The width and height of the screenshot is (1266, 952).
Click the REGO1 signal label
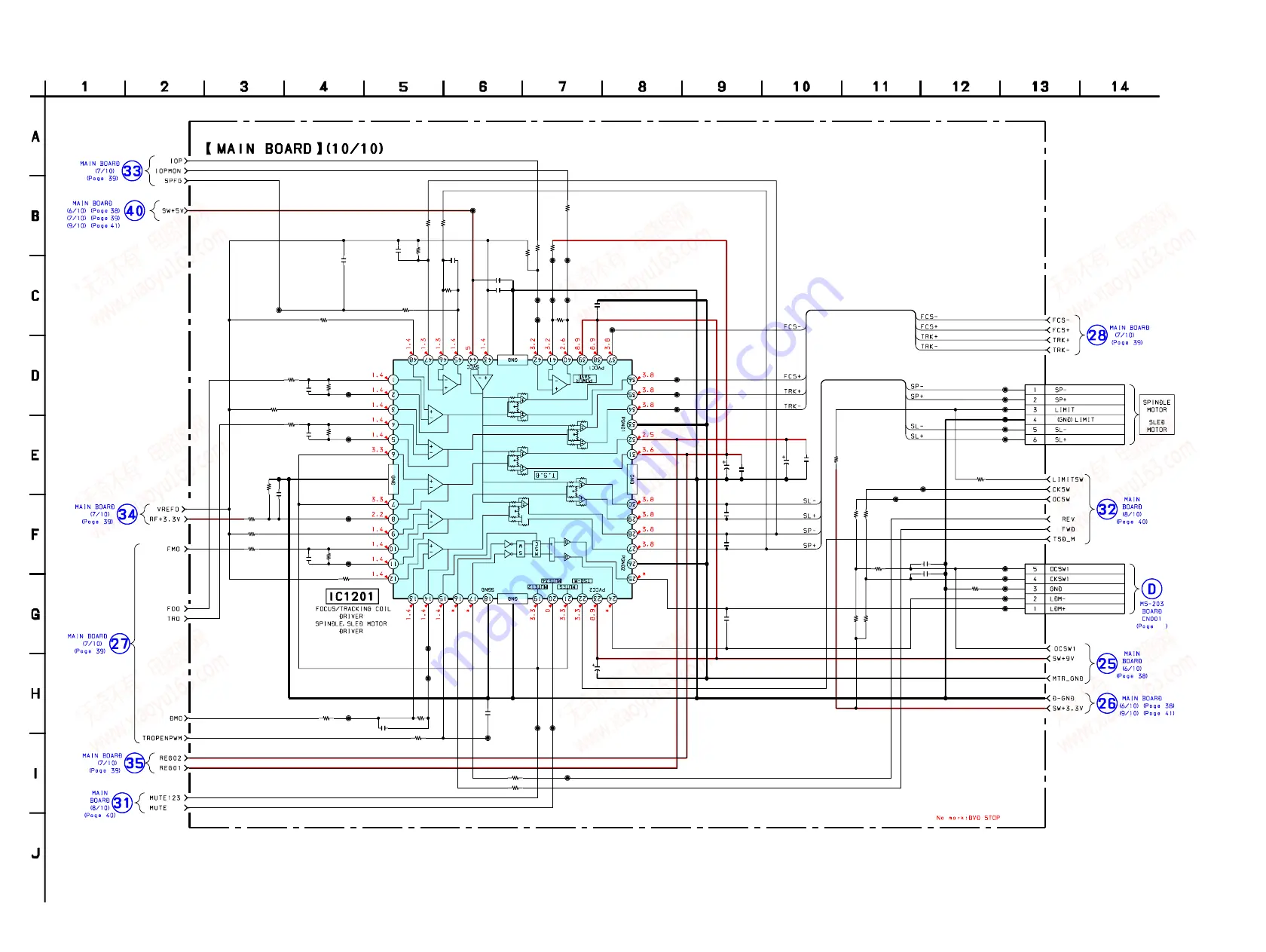pos(170,768)
